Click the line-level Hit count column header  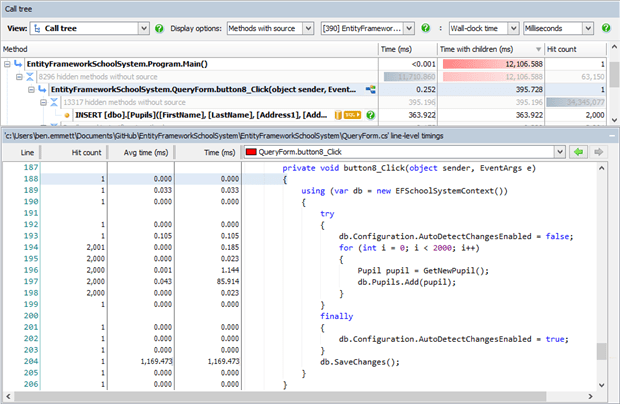pos(74,153)
